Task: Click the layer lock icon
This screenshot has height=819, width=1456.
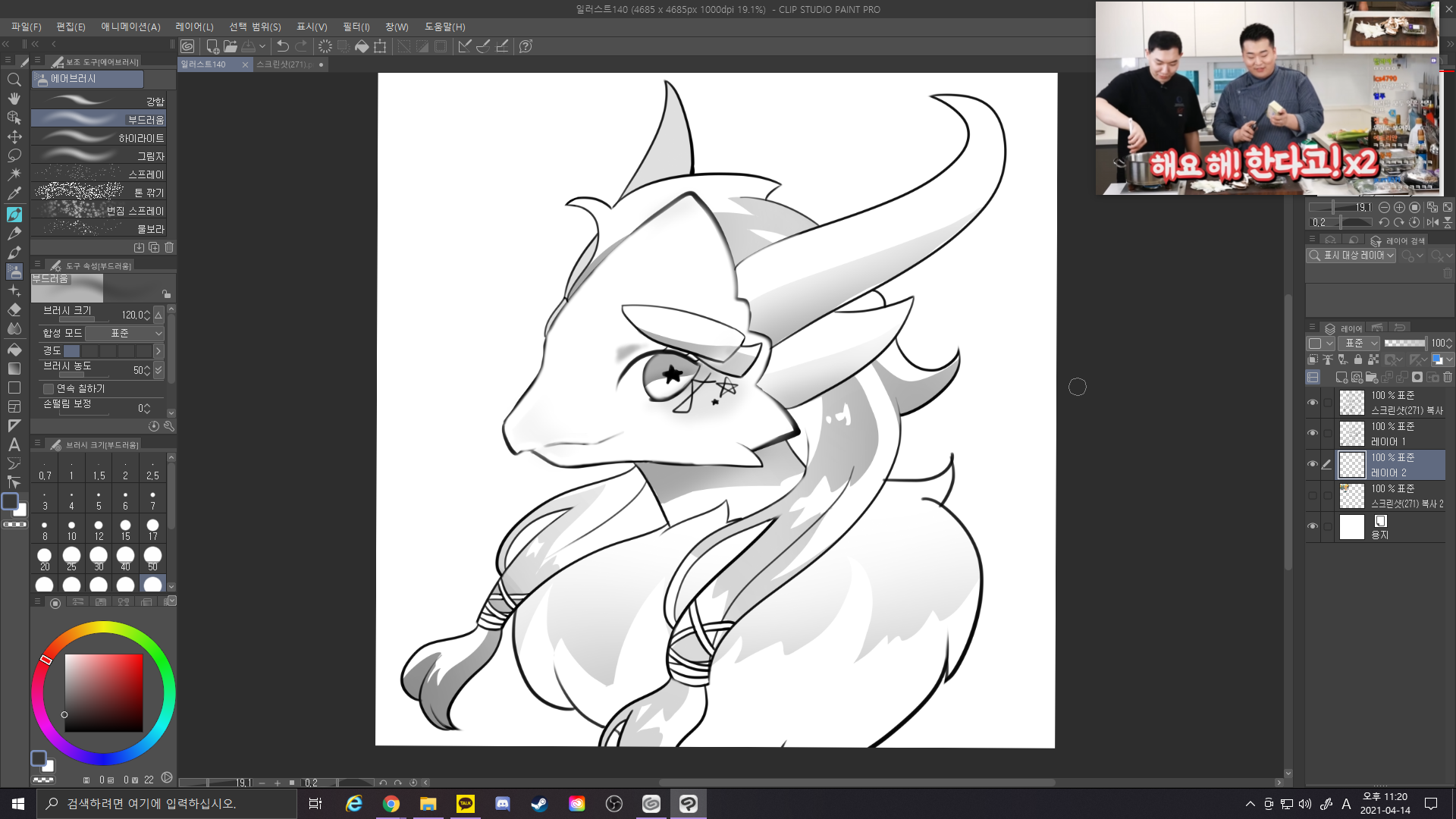Action: pos(1358,359)
